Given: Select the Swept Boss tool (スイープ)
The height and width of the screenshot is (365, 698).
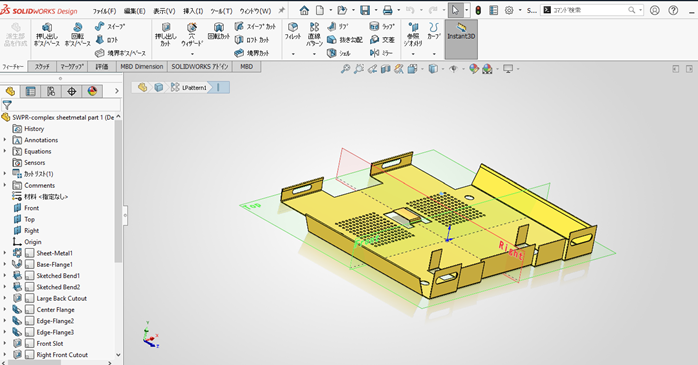Looking at the screenshot, I should click(x=110, y=27).
